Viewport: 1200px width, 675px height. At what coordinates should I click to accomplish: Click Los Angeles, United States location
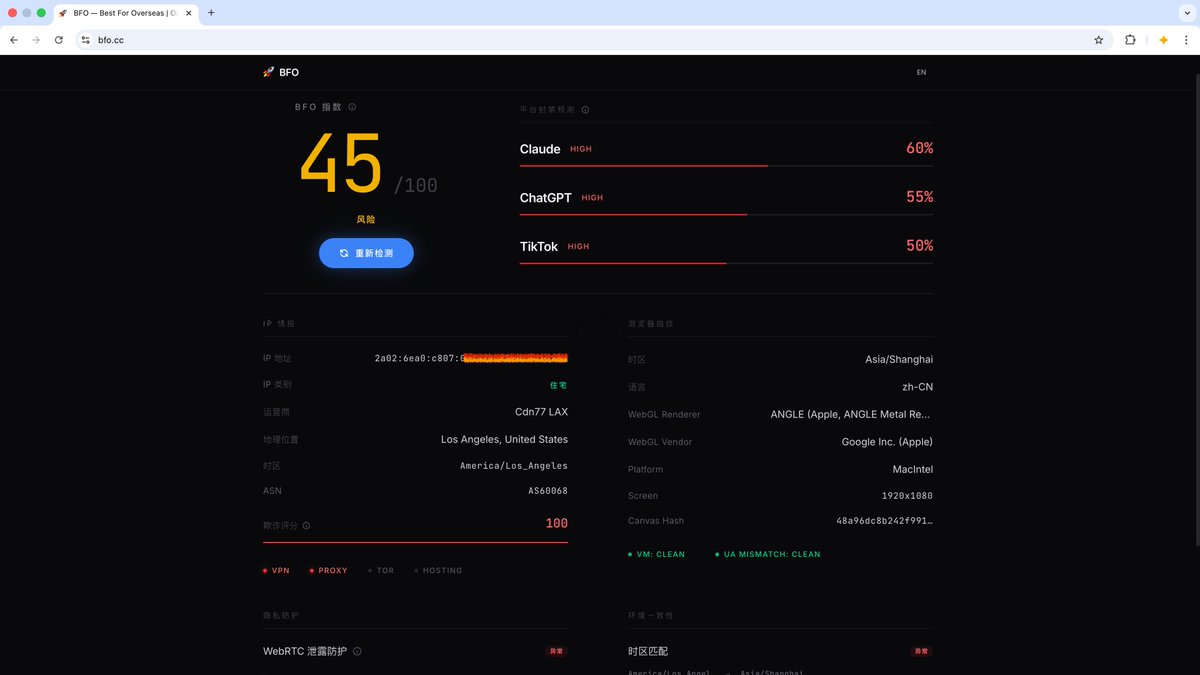point(504,439)
